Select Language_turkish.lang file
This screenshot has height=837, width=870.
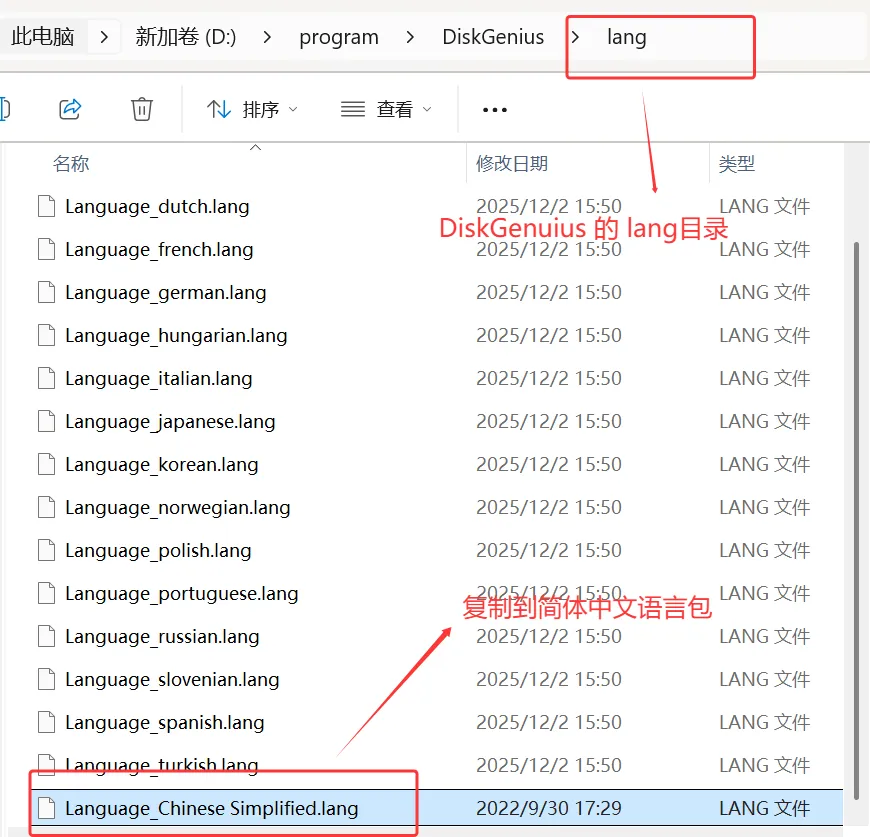(161, 765)
